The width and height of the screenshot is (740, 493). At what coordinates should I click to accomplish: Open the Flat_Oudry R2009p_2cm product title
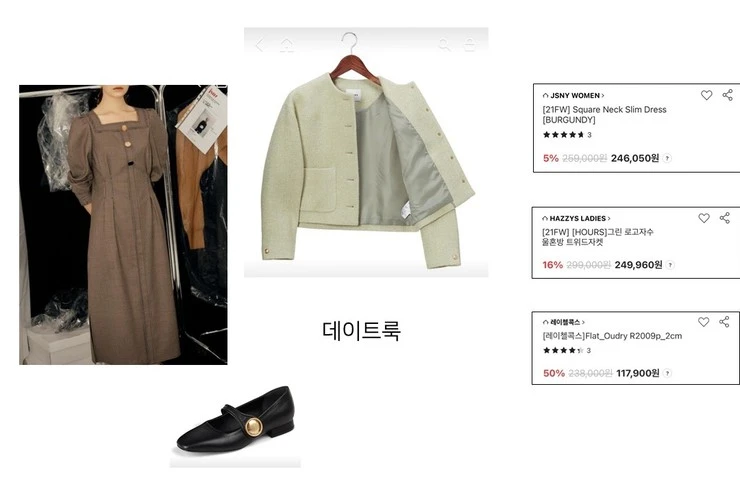tap(612, 336)
